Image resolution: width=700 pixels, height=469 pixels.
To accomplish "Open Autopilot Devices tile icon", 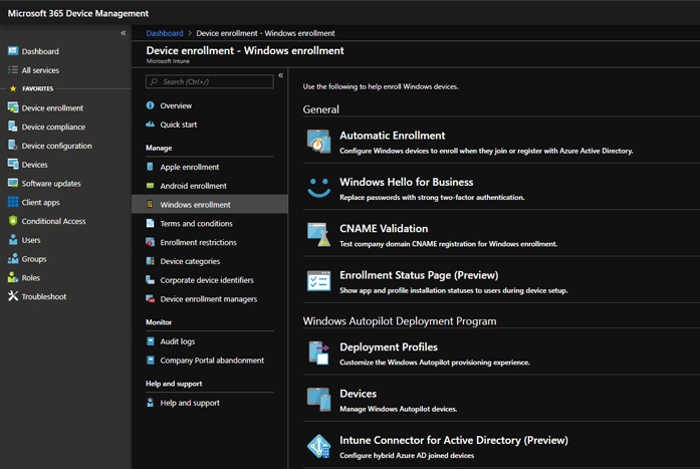I will [319, 399].
